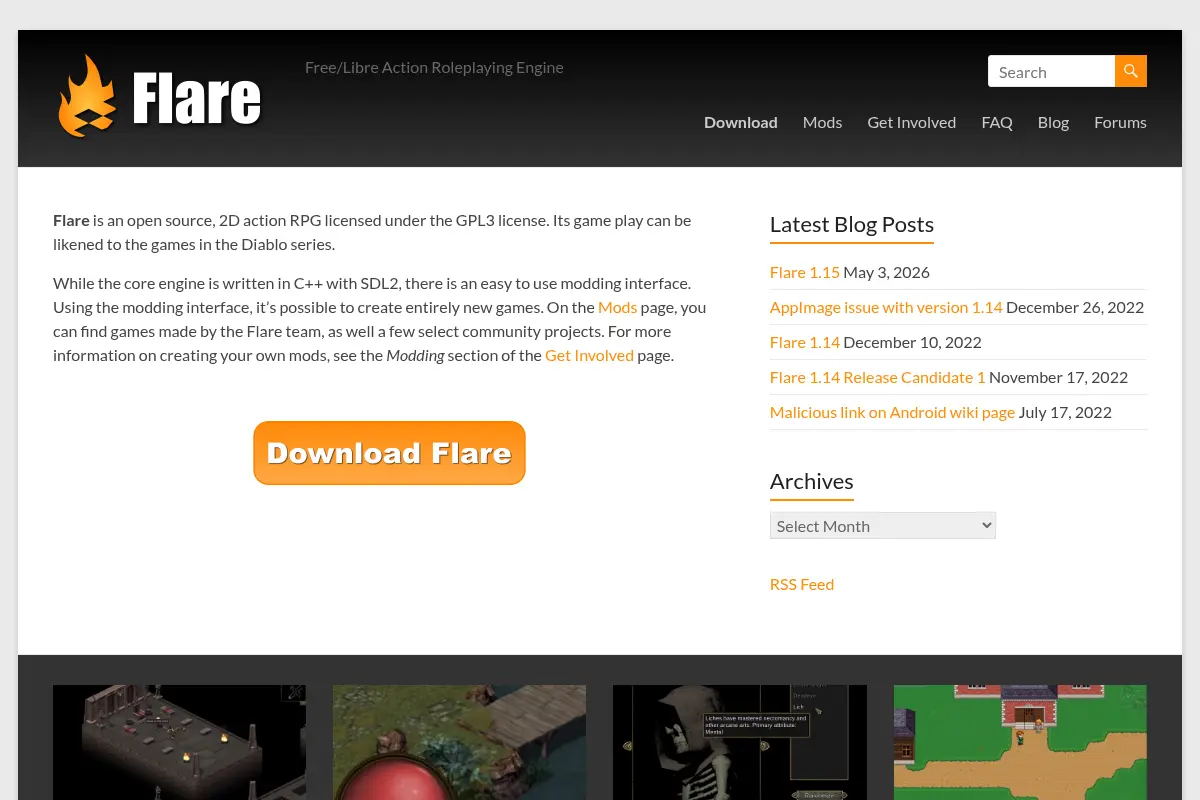Click the Latest Blog Posts heading
The width and height of the screenshot is (1200, 800).
click(x=852, y=224)
